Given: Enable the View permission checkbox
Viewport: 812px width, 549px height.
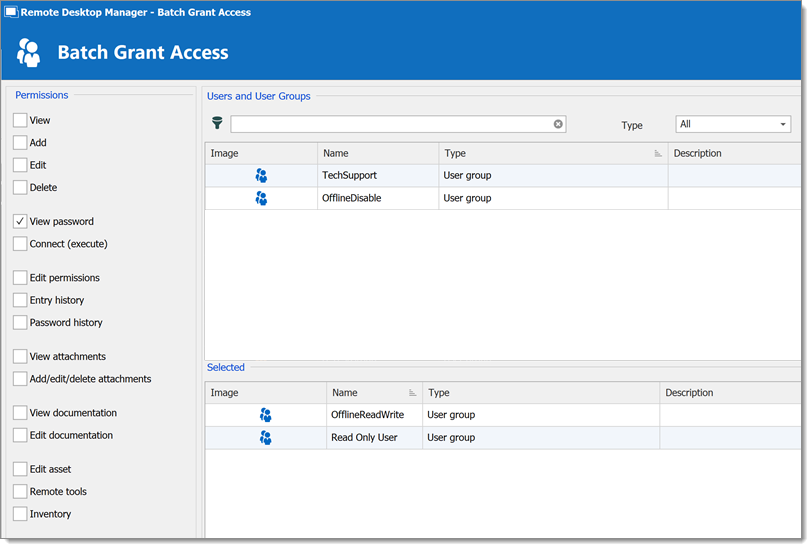Looking at the screenshot, I should pos(20,120).
